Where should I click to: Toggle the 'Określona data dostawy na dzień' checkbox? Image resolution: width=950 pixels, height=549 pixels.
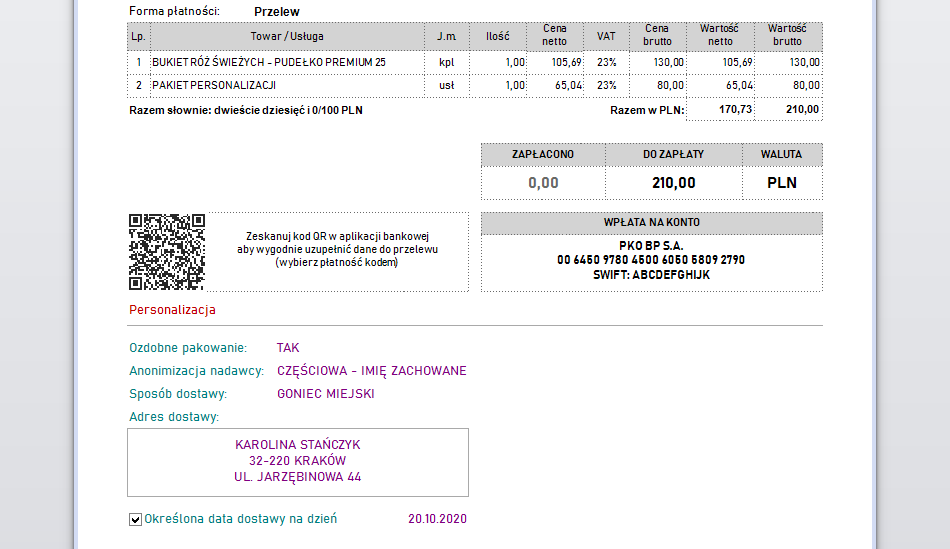[135, 520]
